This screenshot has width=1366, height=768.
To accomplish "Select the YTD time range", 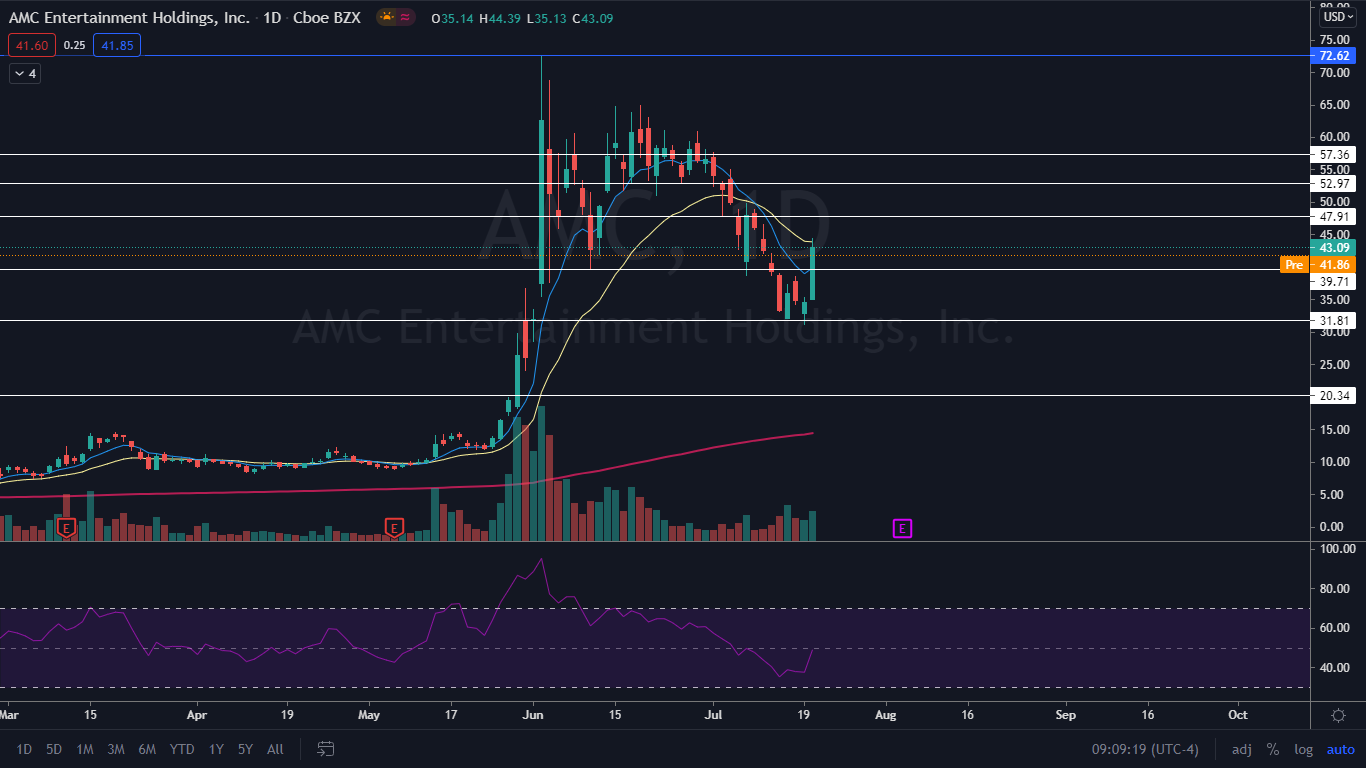I will [x=182, y=749].
